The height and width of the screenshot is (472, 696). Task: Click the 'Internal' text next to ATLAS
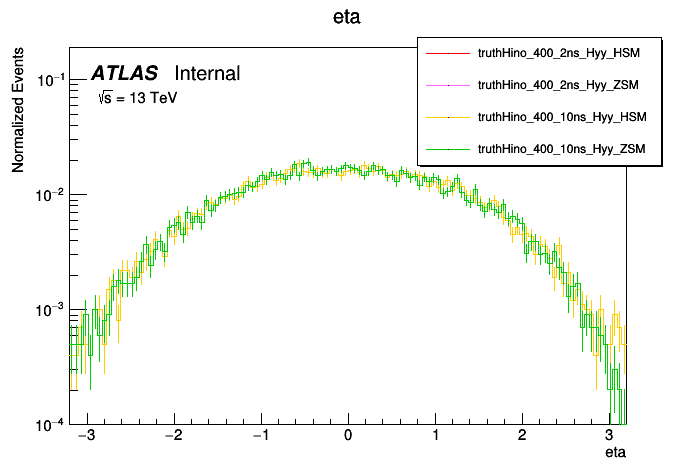coord(207,73)
